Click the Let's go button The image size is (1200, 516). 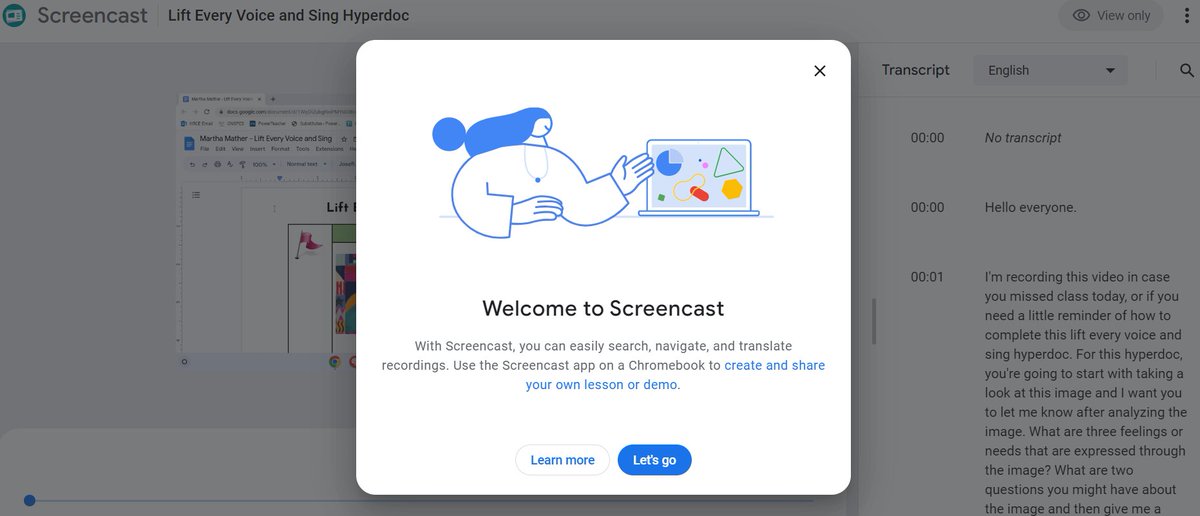654,460
